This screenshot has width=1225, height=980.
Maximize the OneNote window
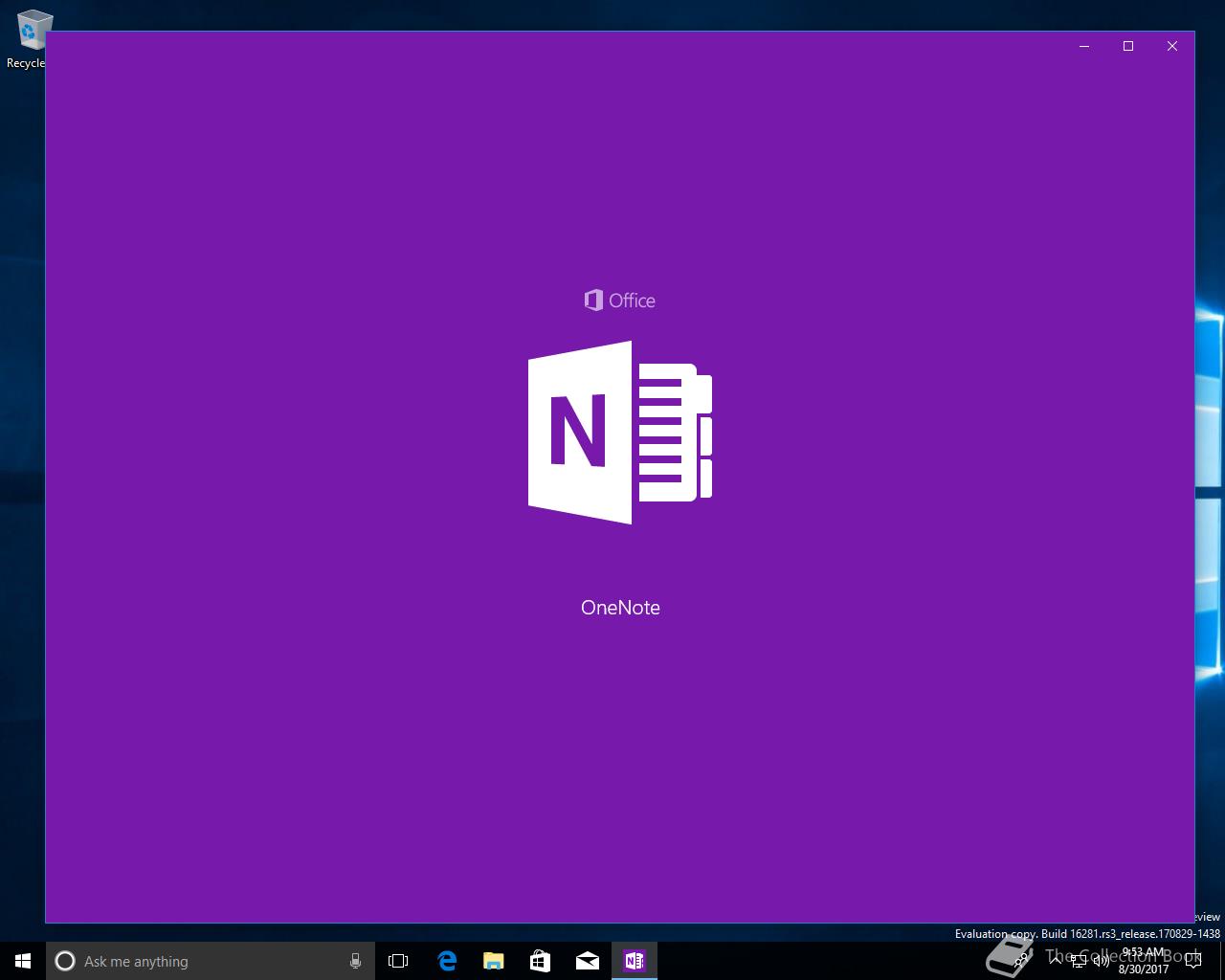point(1128,46)
